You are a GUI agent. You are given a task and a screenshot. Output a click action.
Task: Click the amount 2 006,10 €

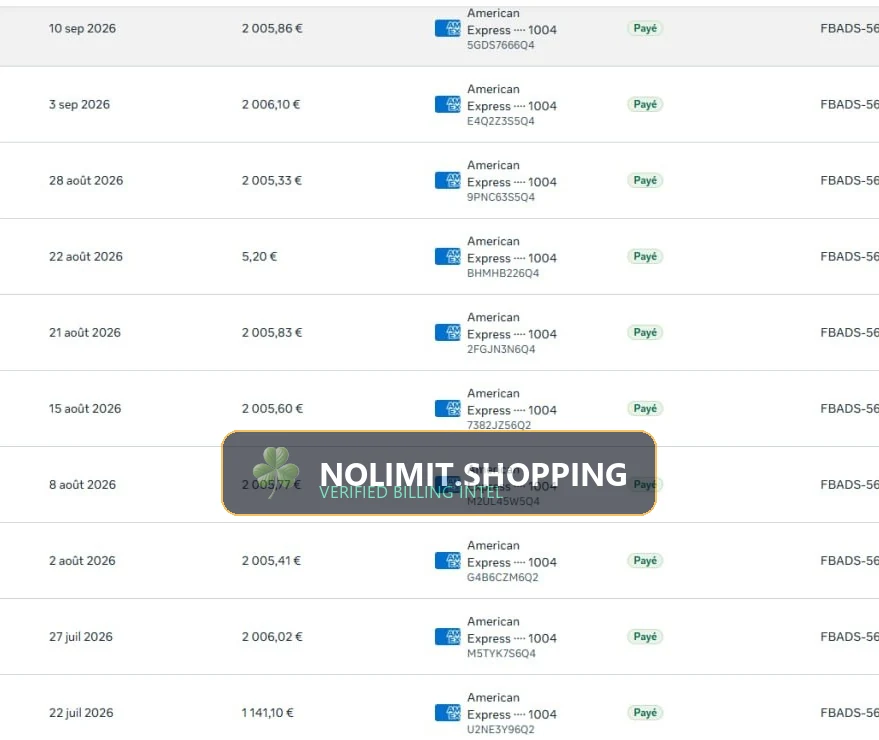271,105
